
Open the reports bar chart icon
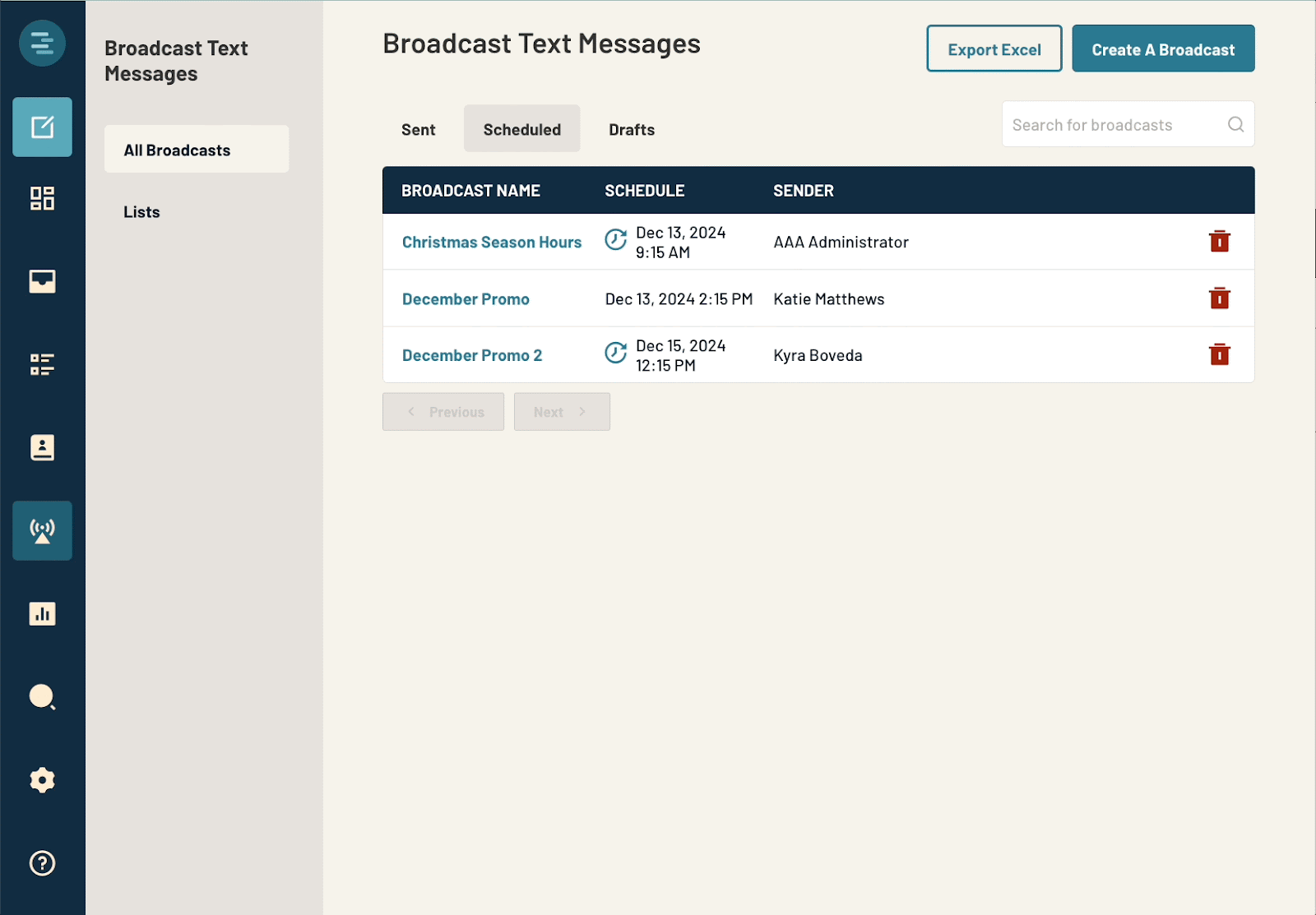tap(42, 613)
